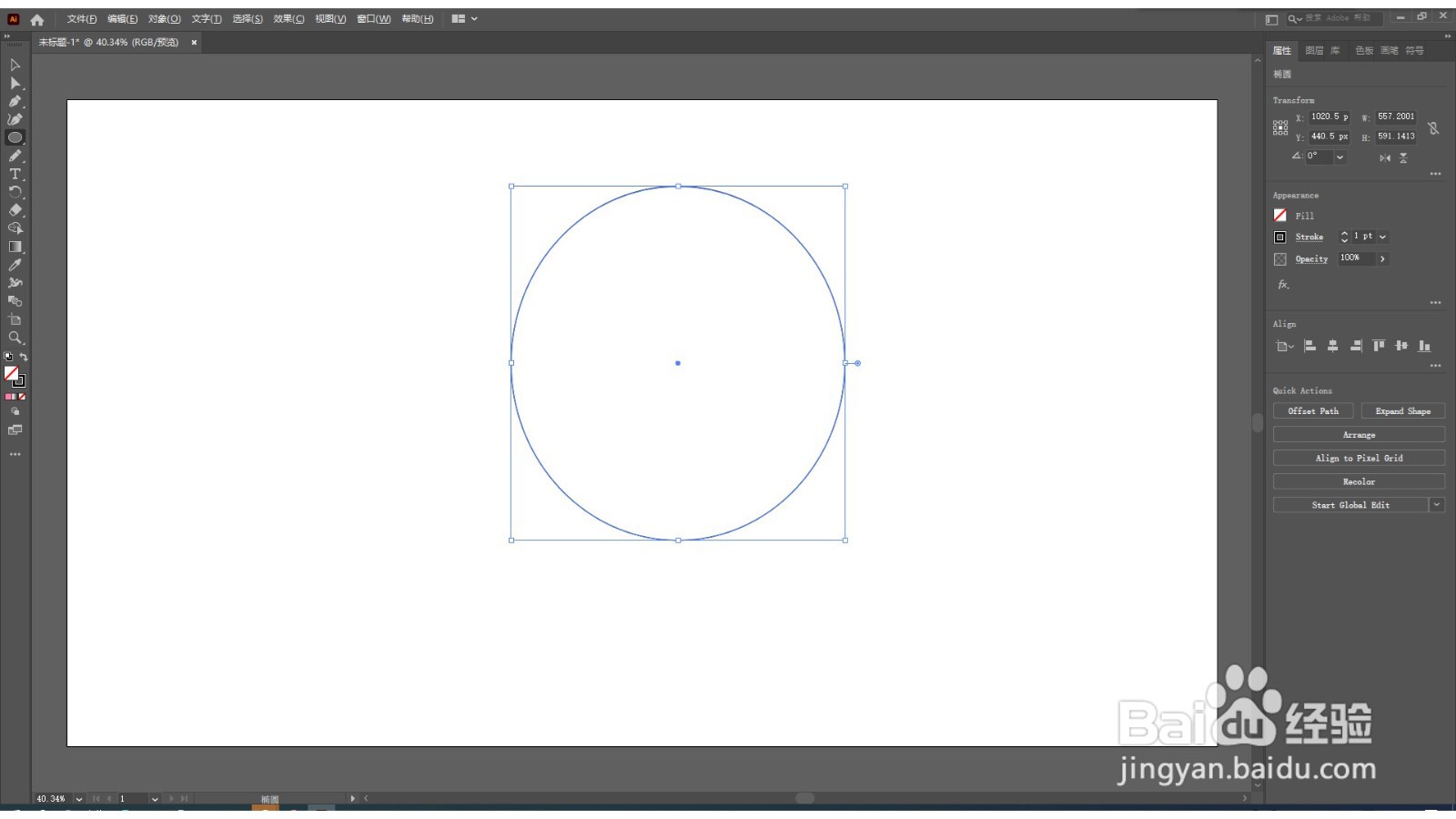Open the Stroke color swatch in Appearance
The image size is (1456, 819).
pos(1280,237)
